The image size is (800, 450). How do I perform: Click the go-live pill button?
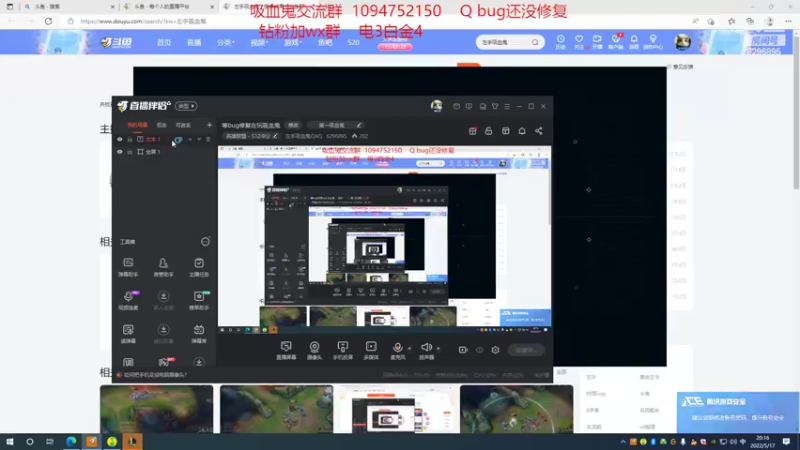coord(526,350)
